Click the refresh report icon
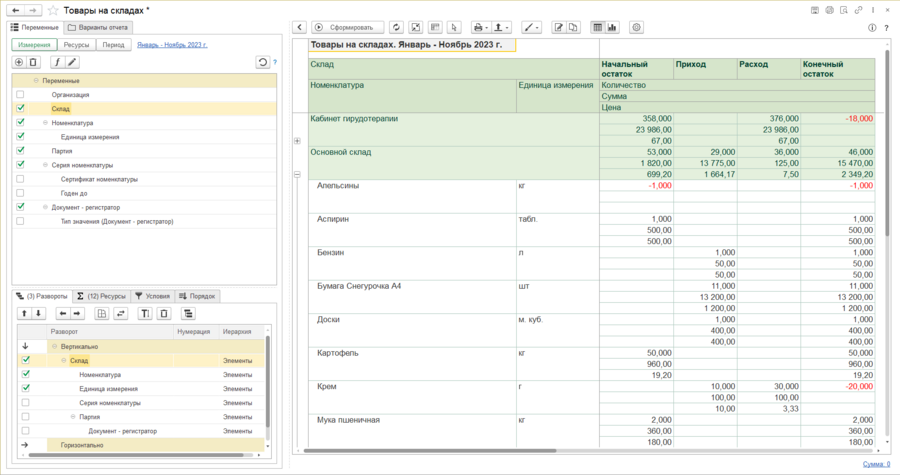 397,27
